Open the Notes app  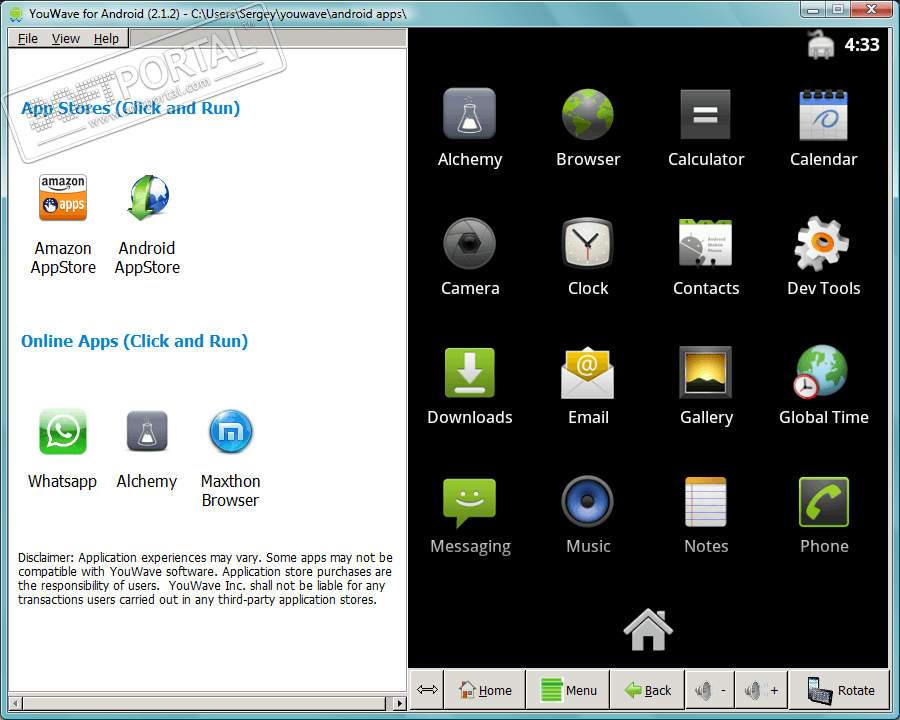[x=705, y=502]
